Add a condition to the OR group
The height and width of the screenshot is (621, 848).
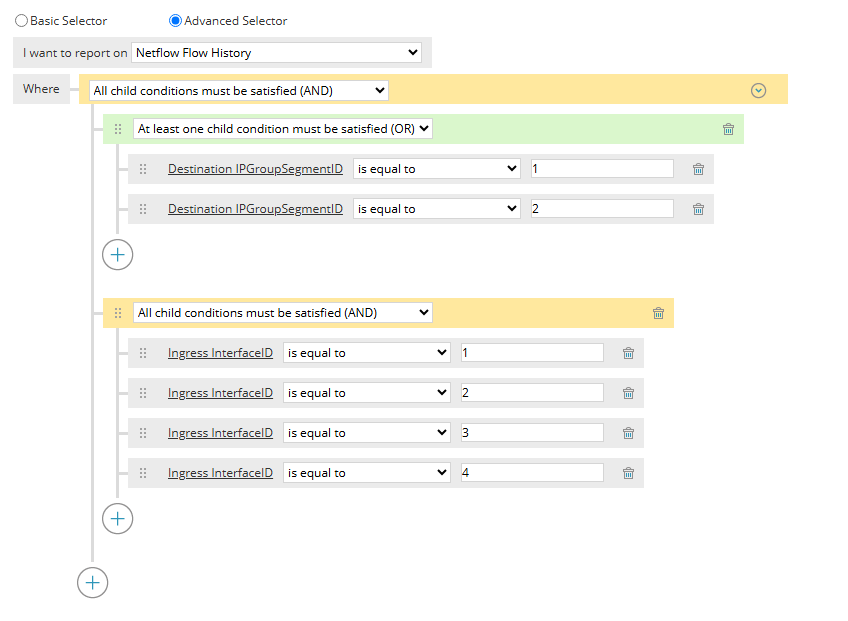pos(118,254)
